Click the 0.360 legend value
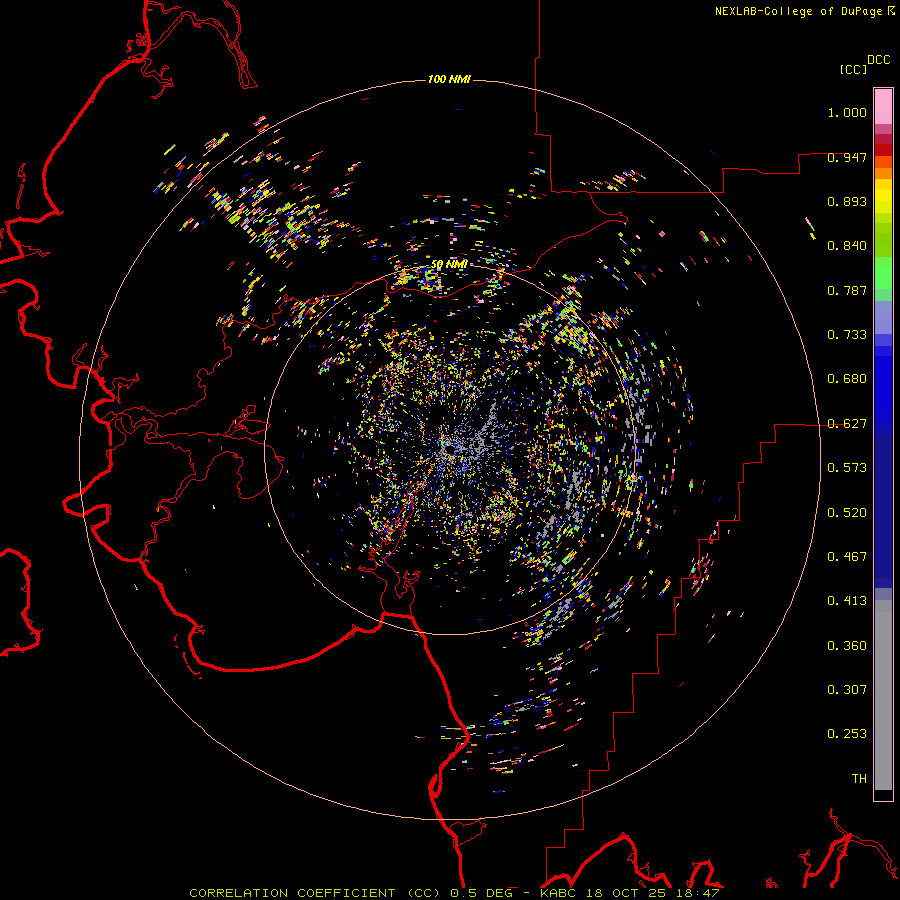The width and height of the screenshot is (900, 900). (847, 646)
